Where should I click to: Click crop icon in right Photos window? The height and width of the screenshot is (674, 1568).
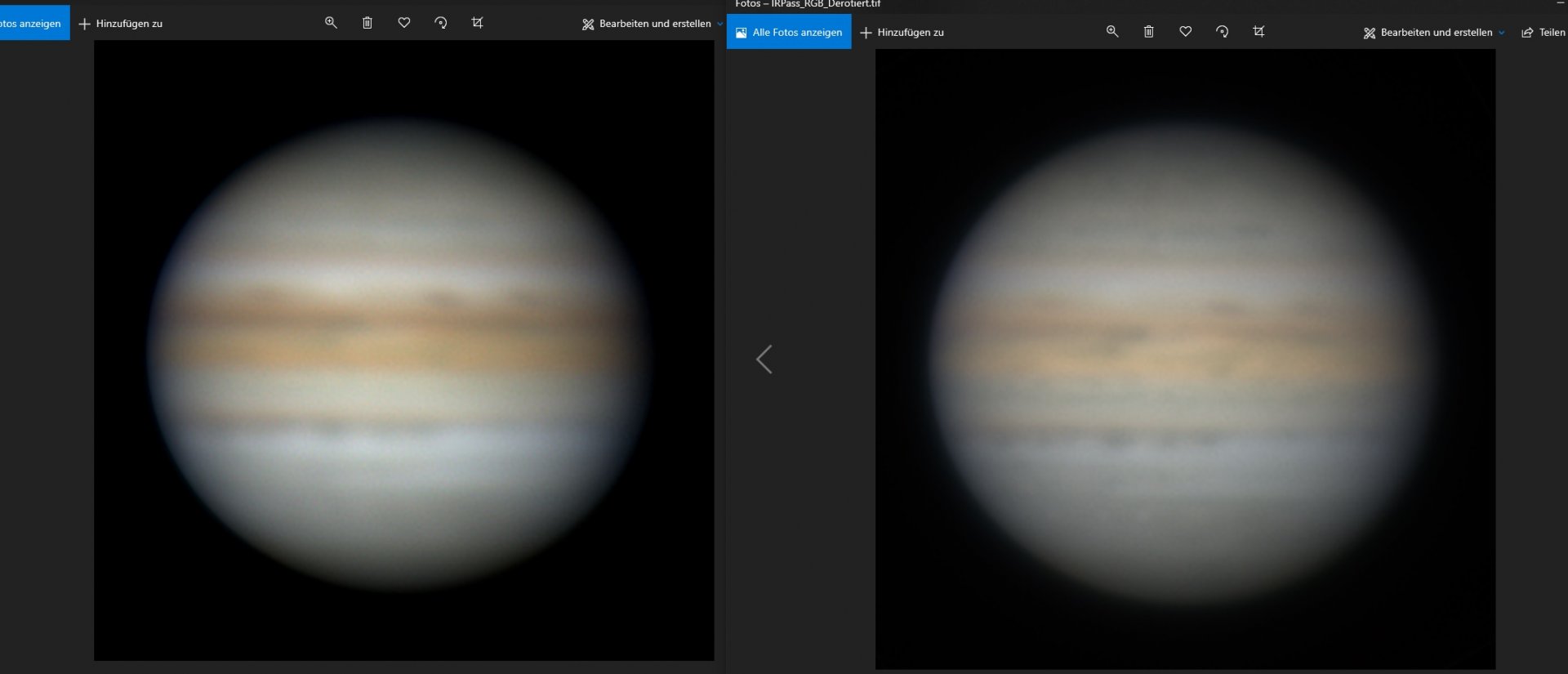click(x=1258, y=31)
